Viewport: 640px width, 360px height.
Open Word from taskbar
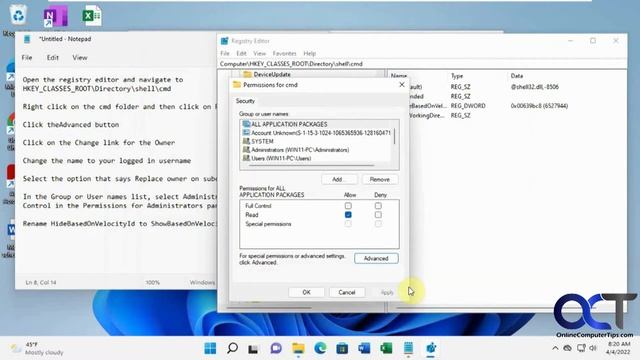click(x=364, y=348)
